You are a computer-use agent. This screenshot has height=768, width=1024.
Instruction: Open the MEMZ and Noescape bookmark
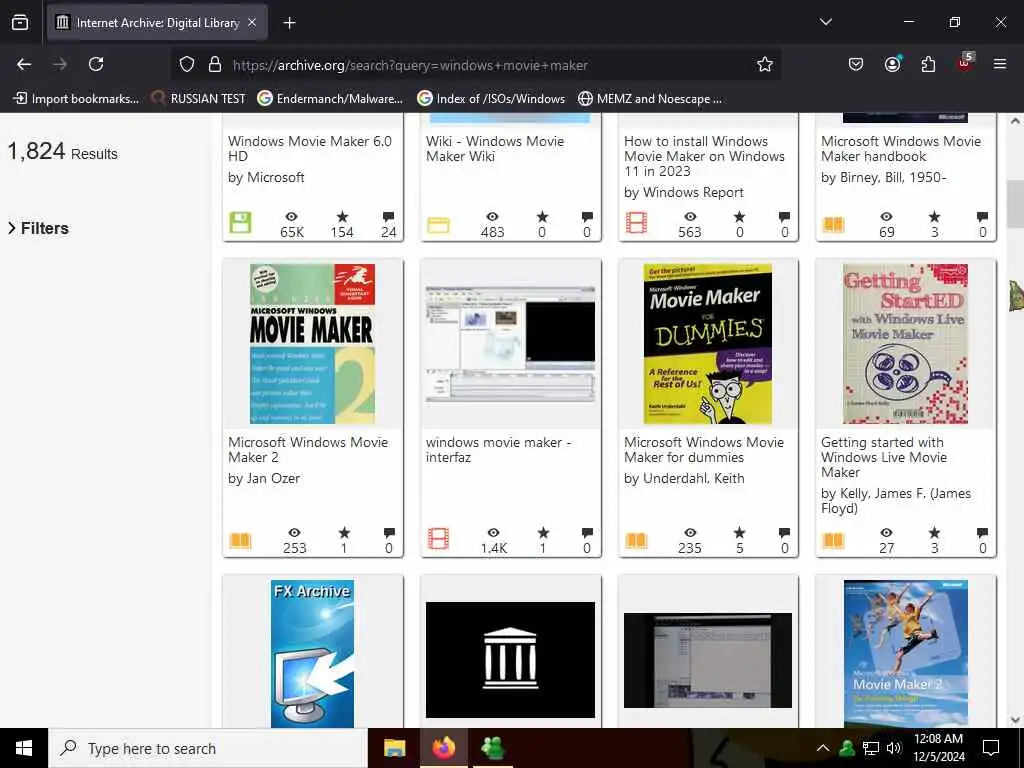pos(650,99)
